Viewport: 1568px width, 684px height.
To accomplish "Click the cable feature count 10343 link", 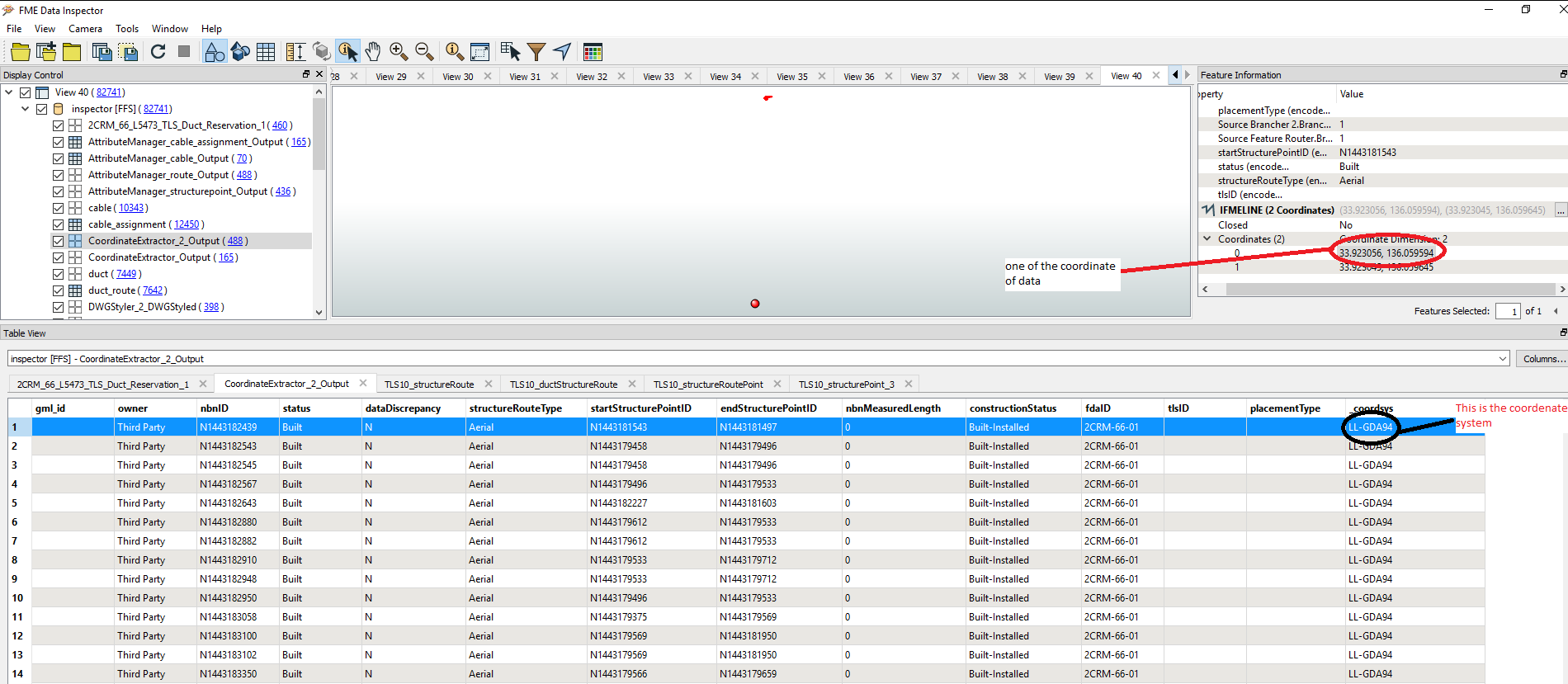I will coord(133,208).
